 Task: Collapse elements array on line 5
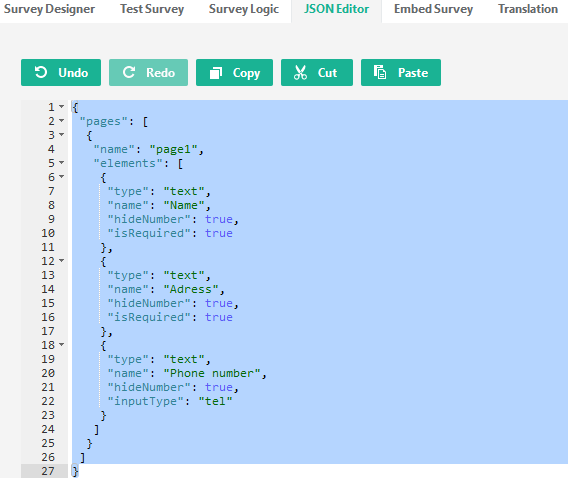pyautogui.click(x=62, y=163)
